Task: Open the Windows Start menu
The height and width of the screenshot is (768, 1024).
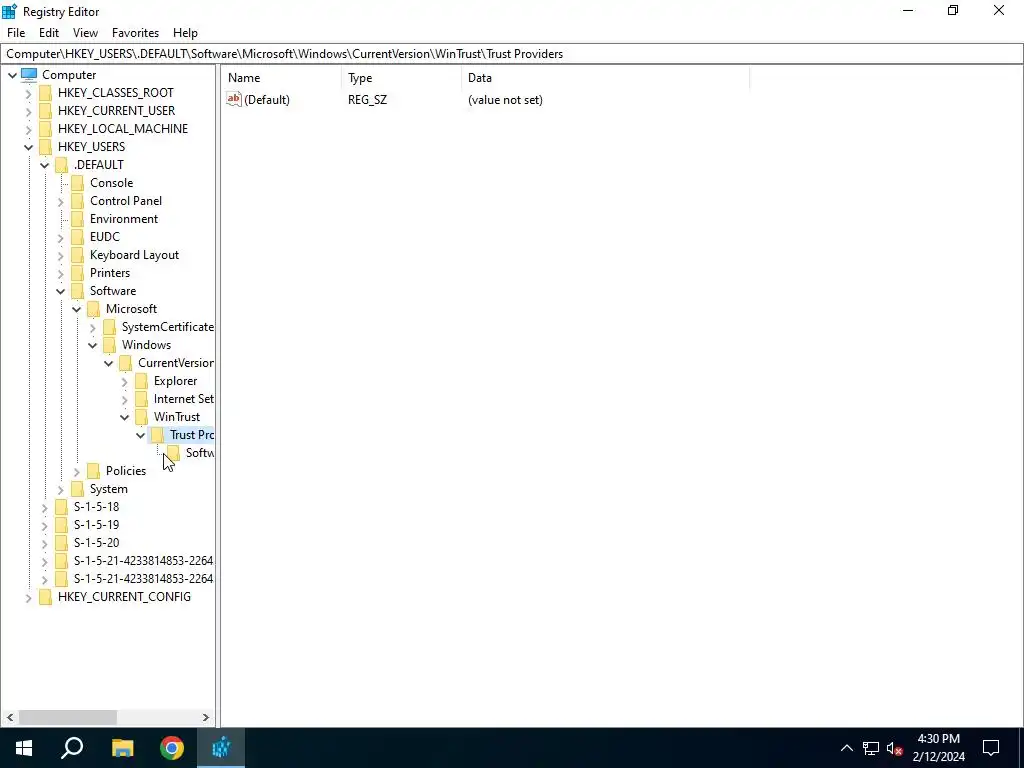Action: pyautogui.click(x=24, y=748)
